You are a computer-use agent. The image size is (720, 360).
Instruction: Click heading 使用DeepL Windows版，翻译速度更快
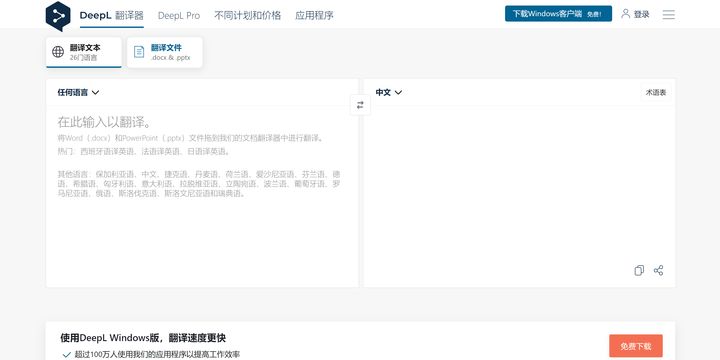[143, 338]
